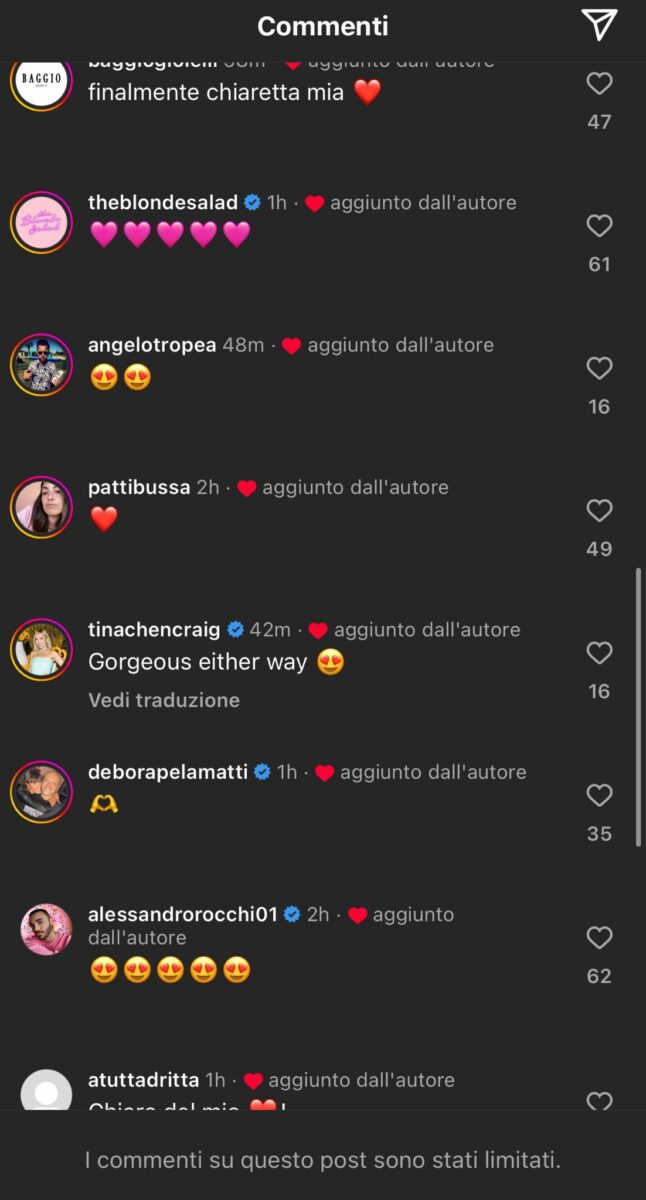Screen dimensions: 646x1200
Task: Tap the deborapelamatti username
Action: pos(168,772)
